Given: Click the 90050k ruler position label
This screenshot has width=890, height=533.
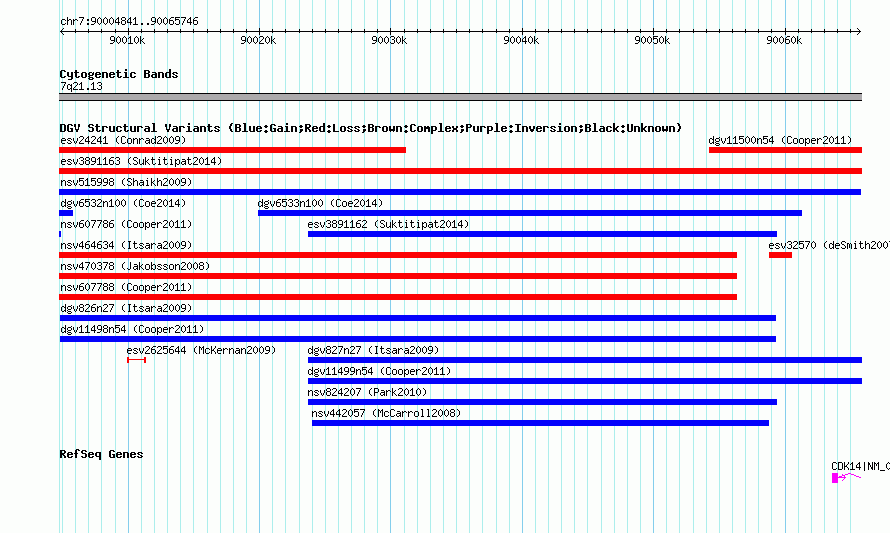Looking at the screenshot, I should (x=652, y=40).
